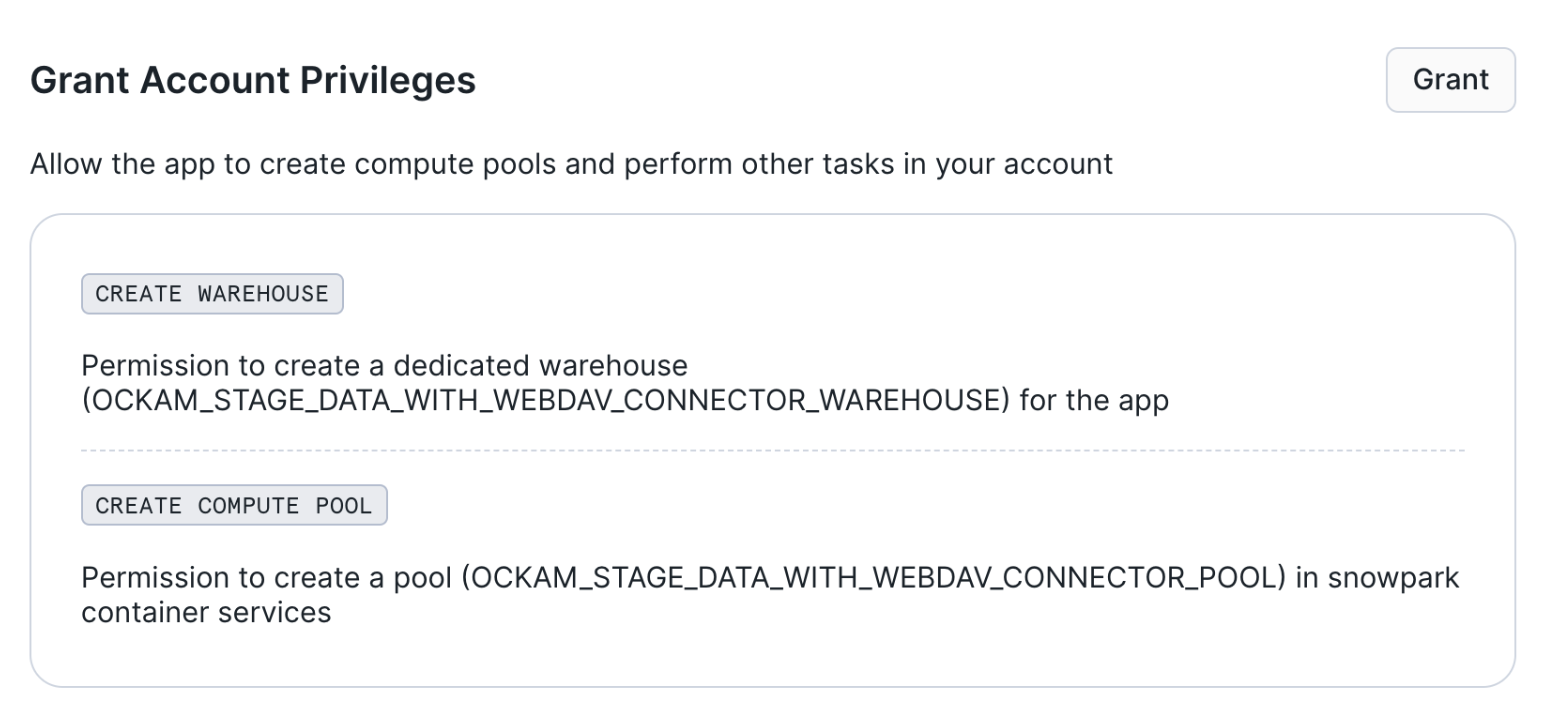This screenshot has width=1554, height=722.
Task: Click the Grant Account Privileges heading
Action: [x=253, y=80]
